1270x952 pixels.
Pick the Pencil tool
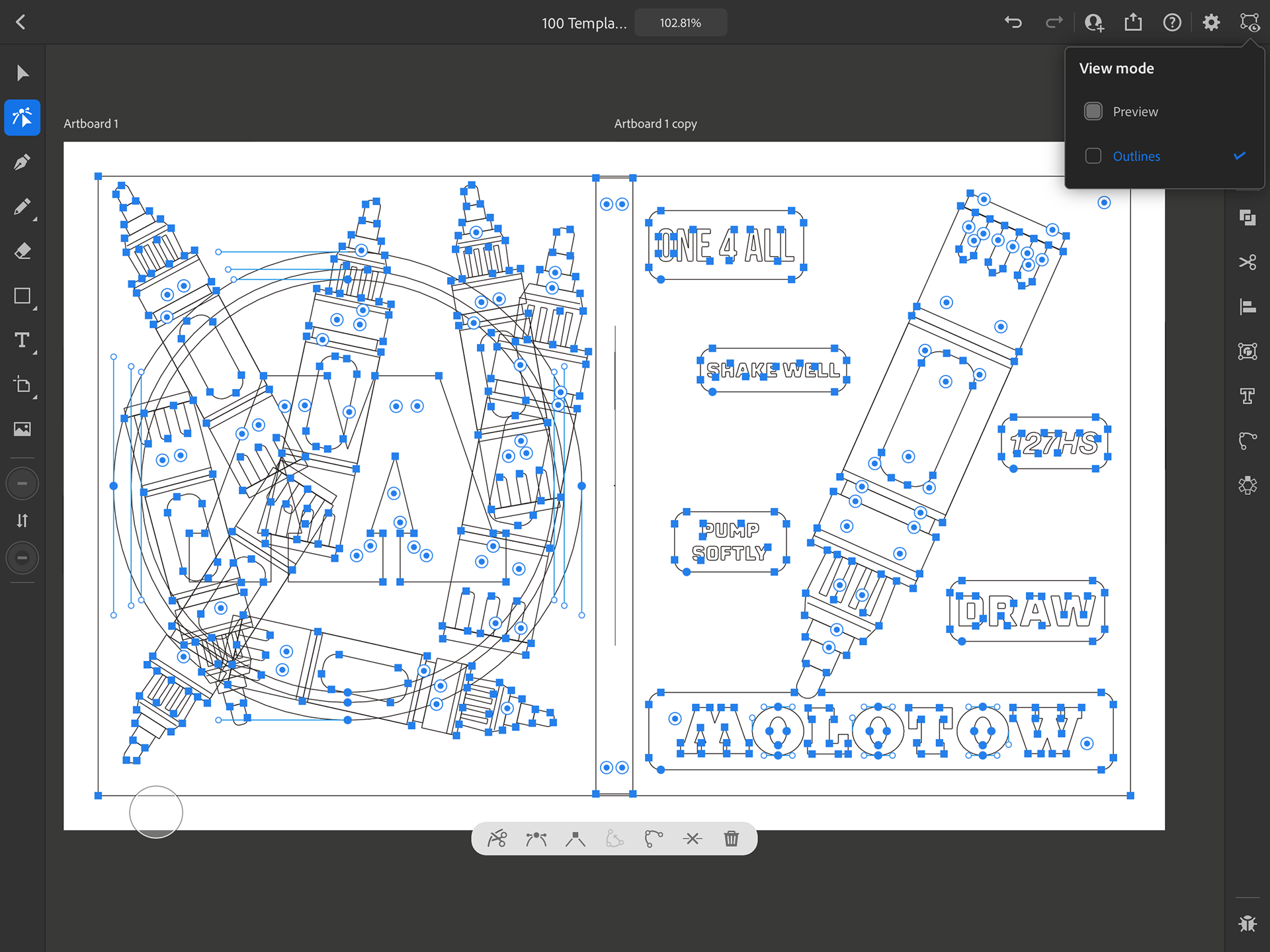click(22, 207)
